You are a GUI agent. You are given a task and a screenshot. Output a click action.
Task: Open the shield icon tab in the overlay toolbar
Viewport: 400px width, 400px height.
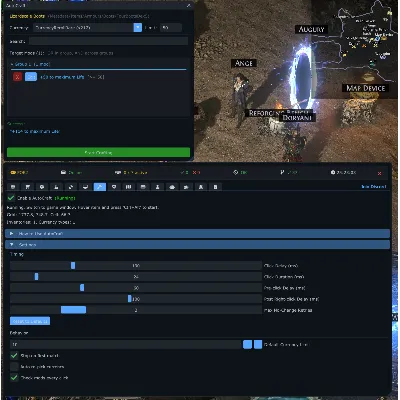pos(114,187)
